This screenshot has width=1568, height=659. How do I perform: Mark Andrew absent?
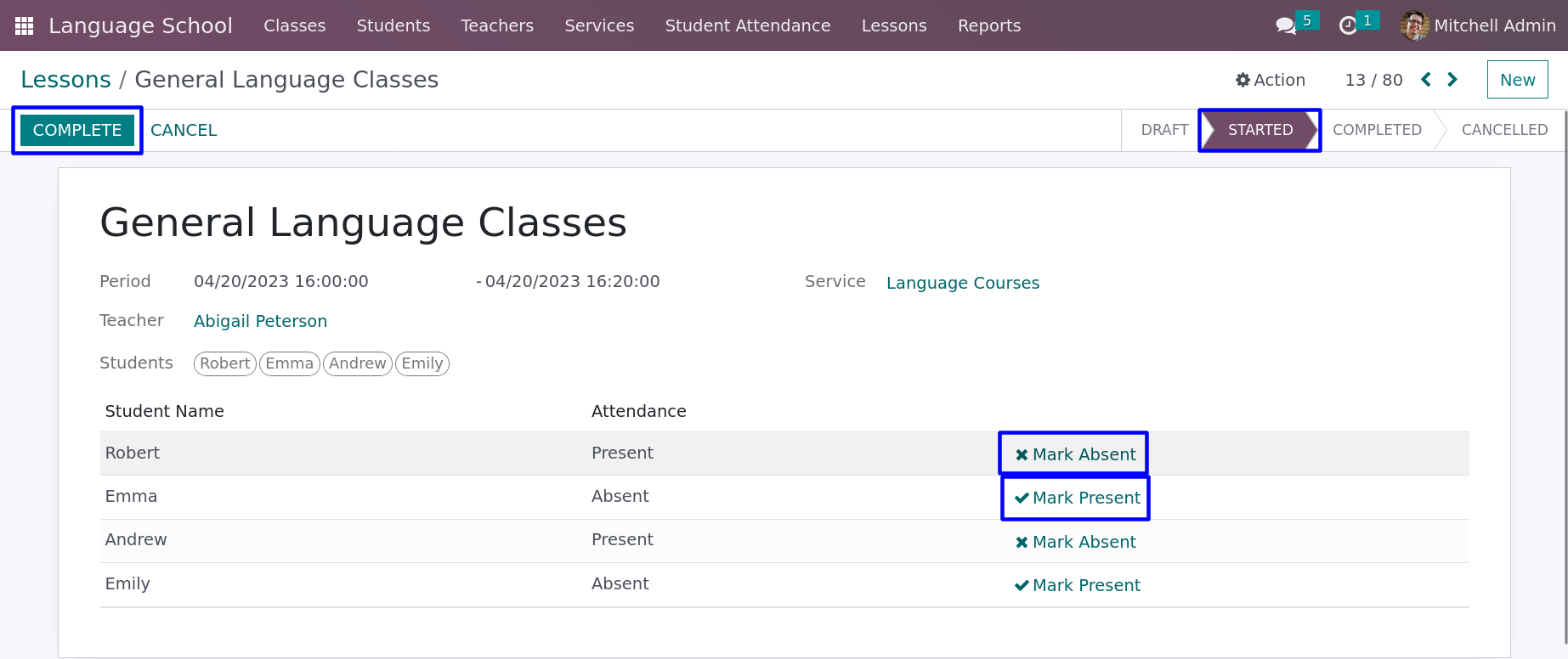[1075, 542]
